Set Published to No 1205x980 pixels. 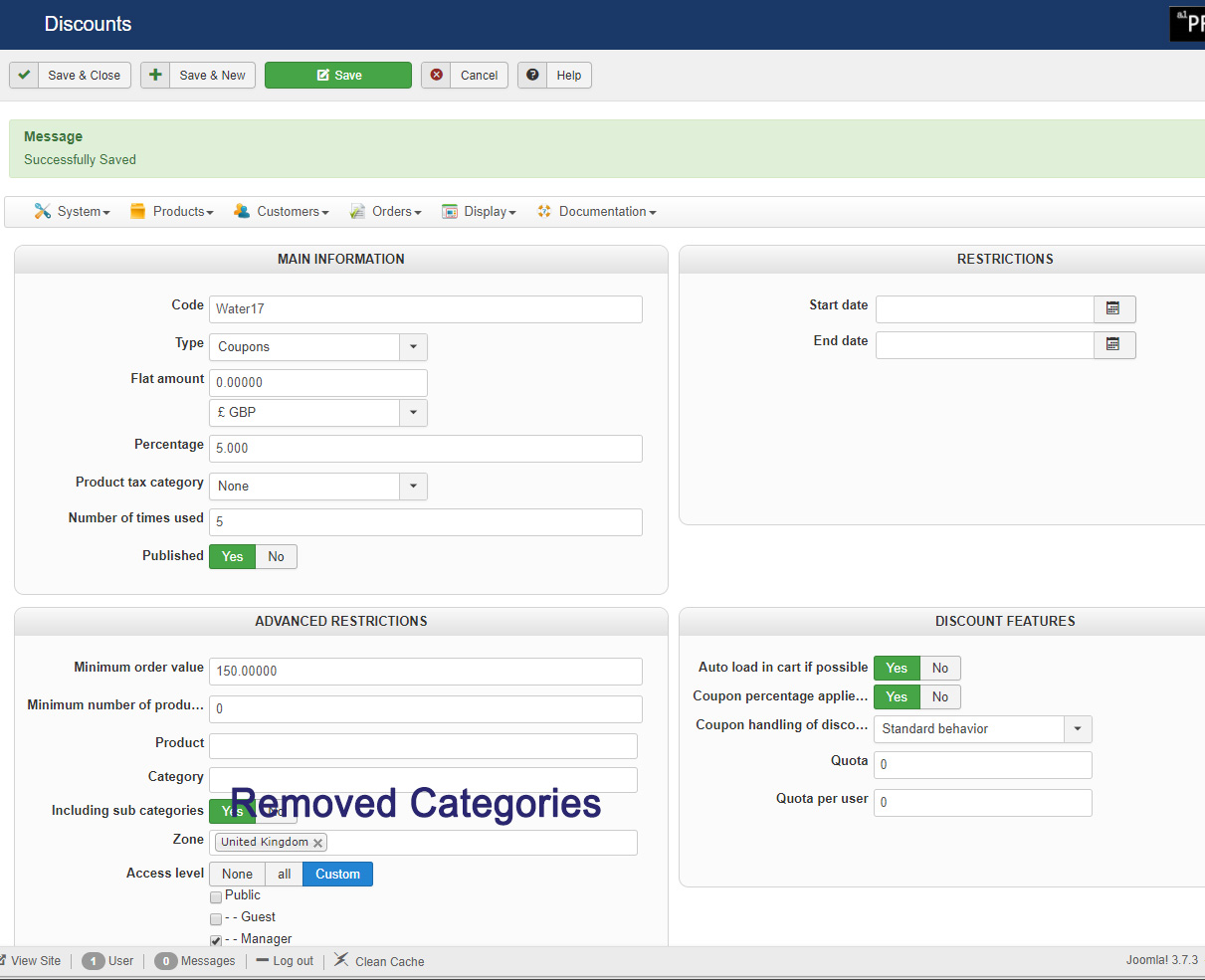276,557
